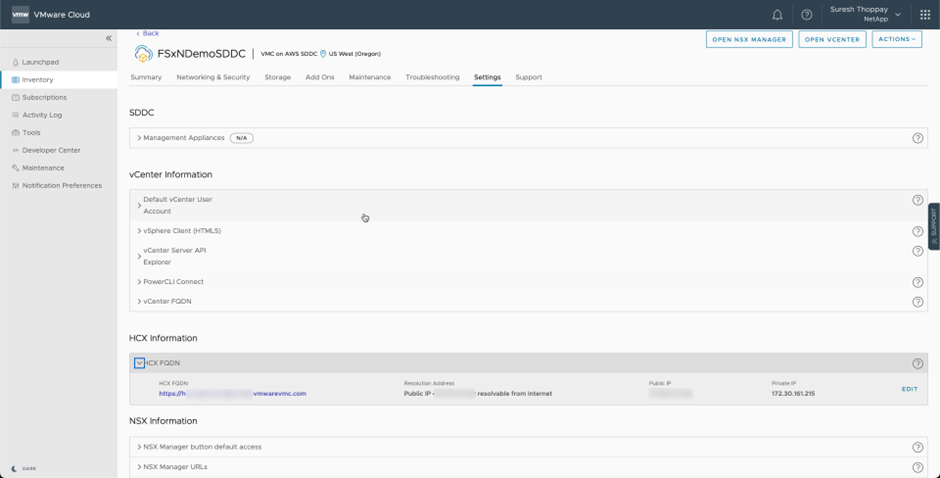Open the apps grid icon
Screen dimensions: 940x478
924,15
